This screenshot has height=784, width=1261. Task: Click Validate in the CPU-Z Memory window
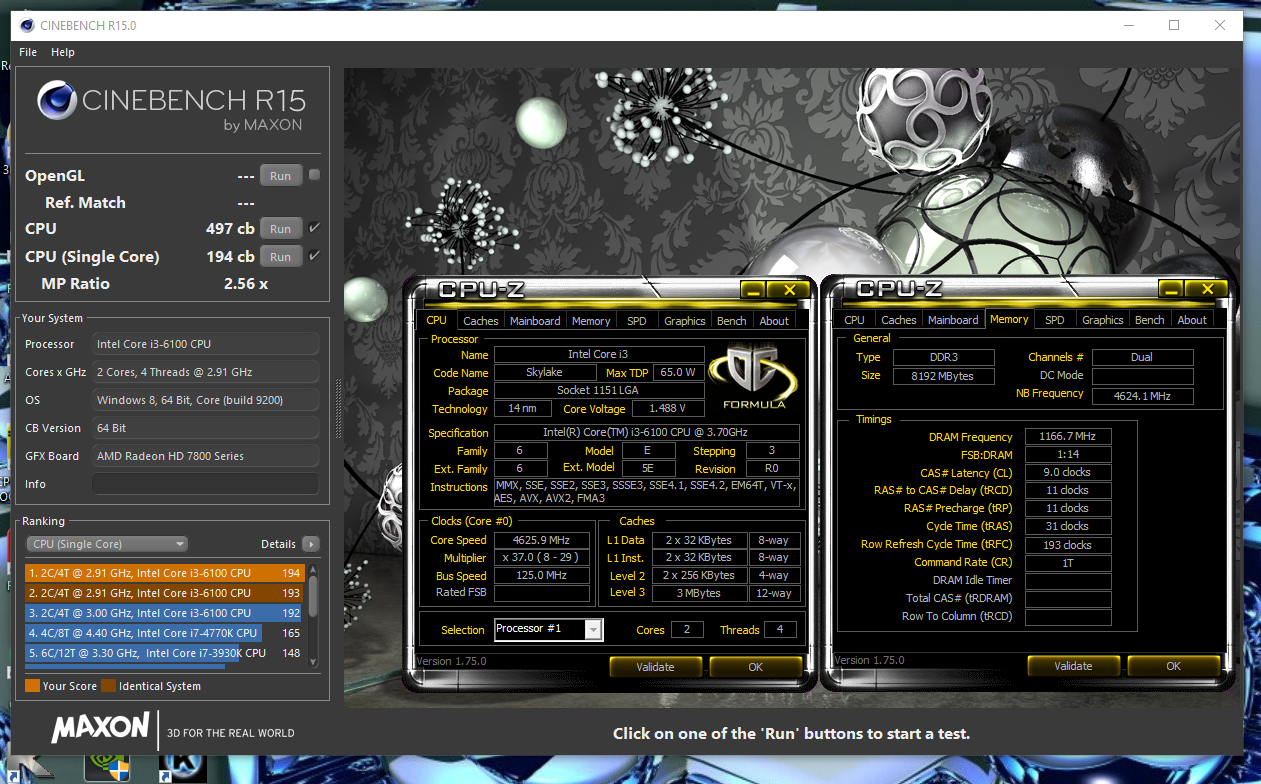coord(1073,666)
